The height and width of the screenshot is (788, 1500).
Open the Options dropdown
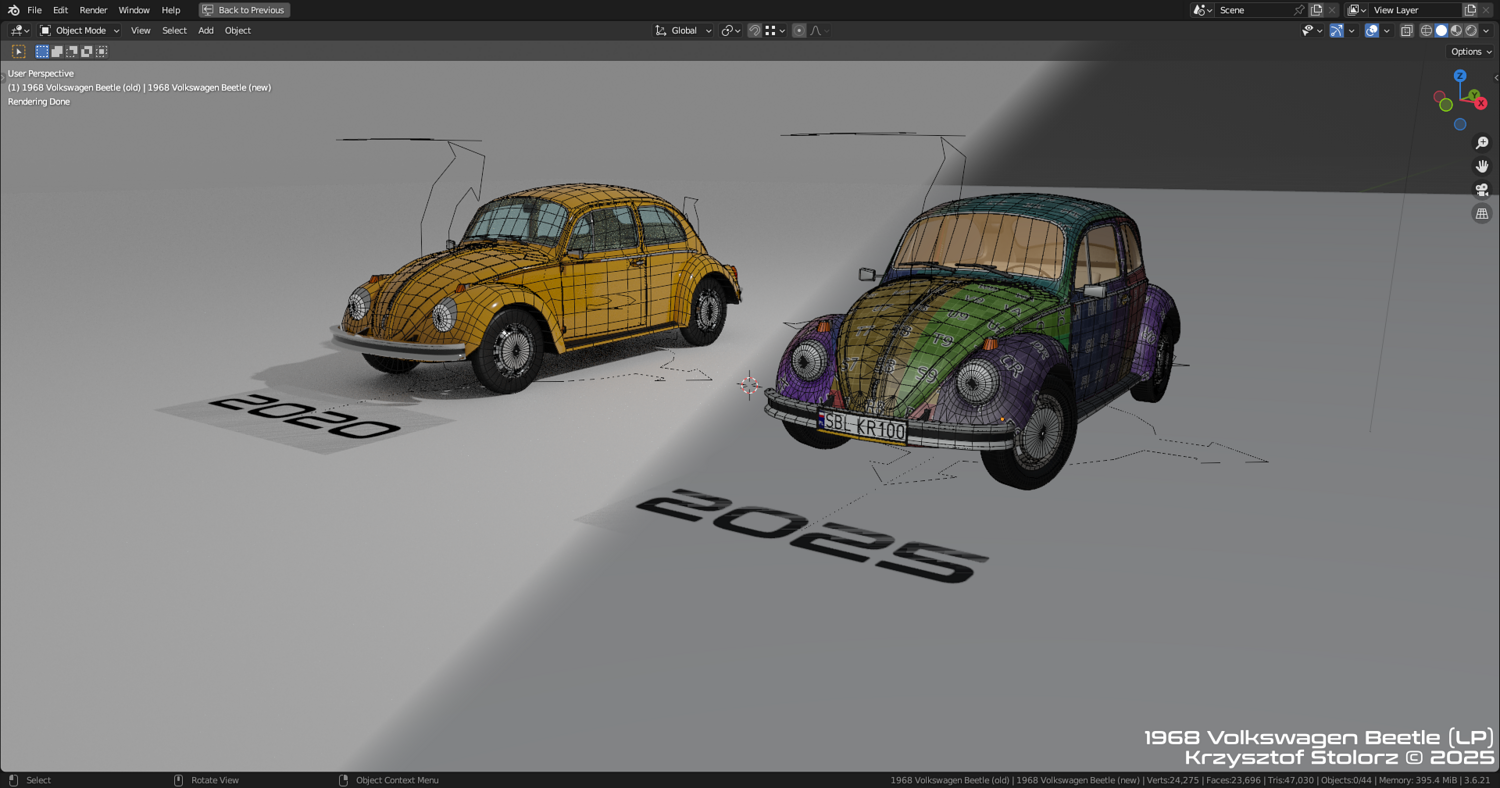point(1471,52)
